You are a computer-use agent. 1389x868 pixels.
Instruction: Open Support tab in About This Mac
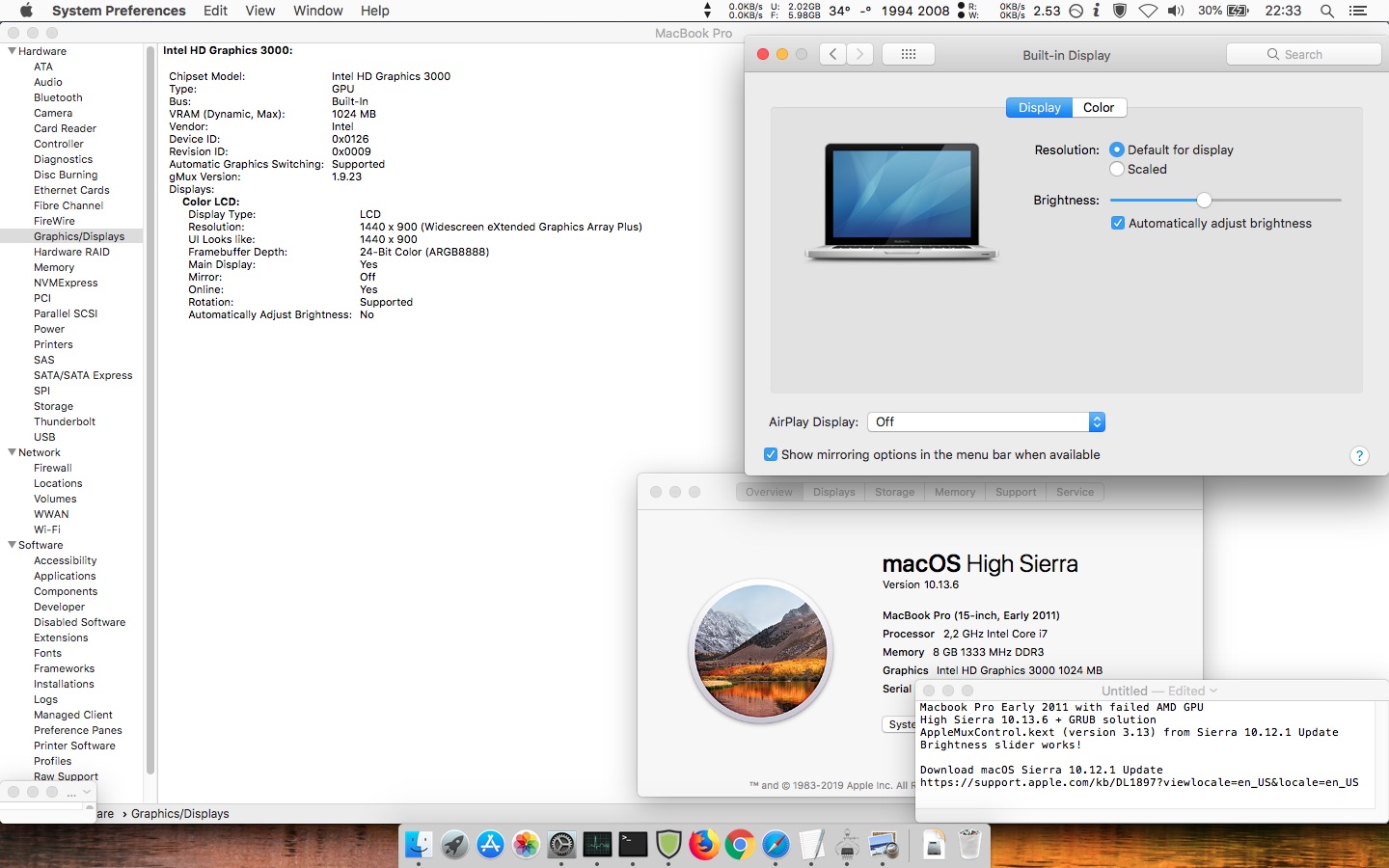point(1016,492)
